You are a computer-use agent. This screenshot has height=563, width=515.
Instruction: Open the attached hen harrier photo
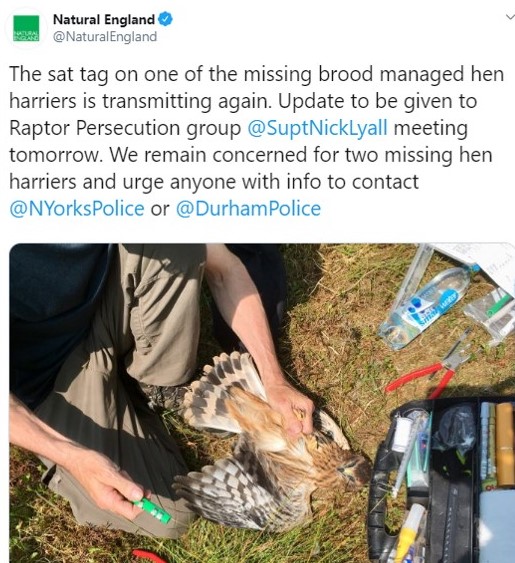(x=262, y=403)
